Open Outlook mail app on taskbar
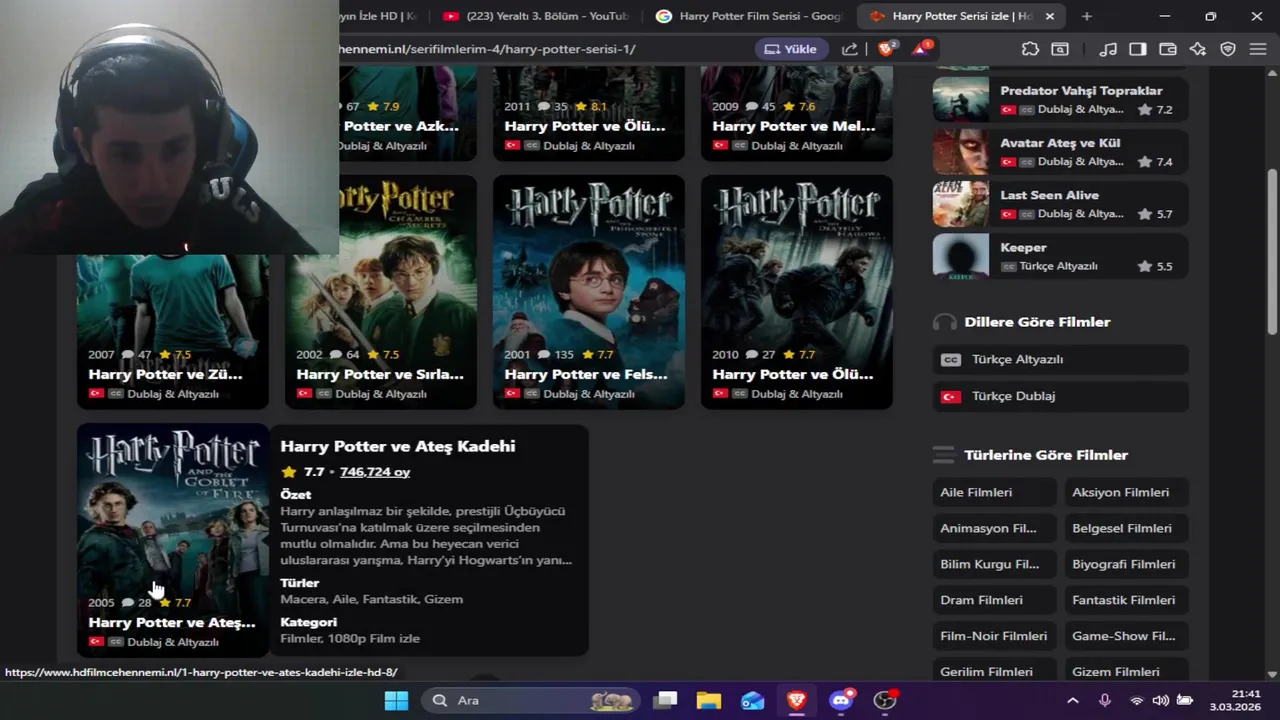 (x=753, y=700)
